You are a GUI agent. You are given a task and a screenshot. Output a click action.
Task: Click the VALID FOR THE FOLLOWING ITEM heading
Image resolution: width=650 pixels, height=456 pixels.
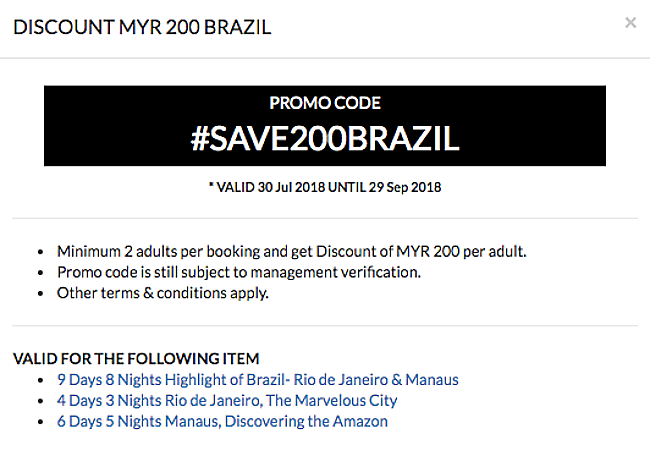click(x=136, y=358)
